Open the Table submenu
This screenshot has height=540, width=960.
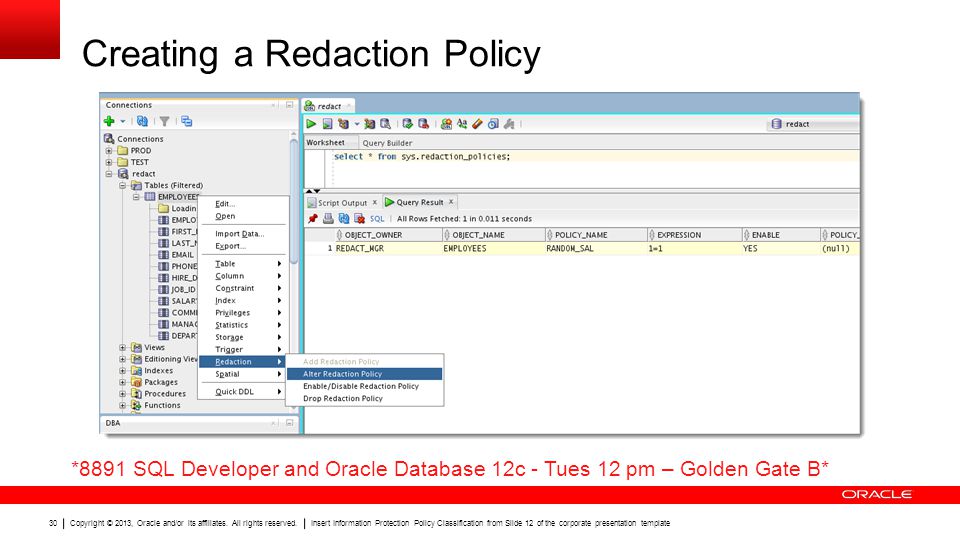pos(243,264)
